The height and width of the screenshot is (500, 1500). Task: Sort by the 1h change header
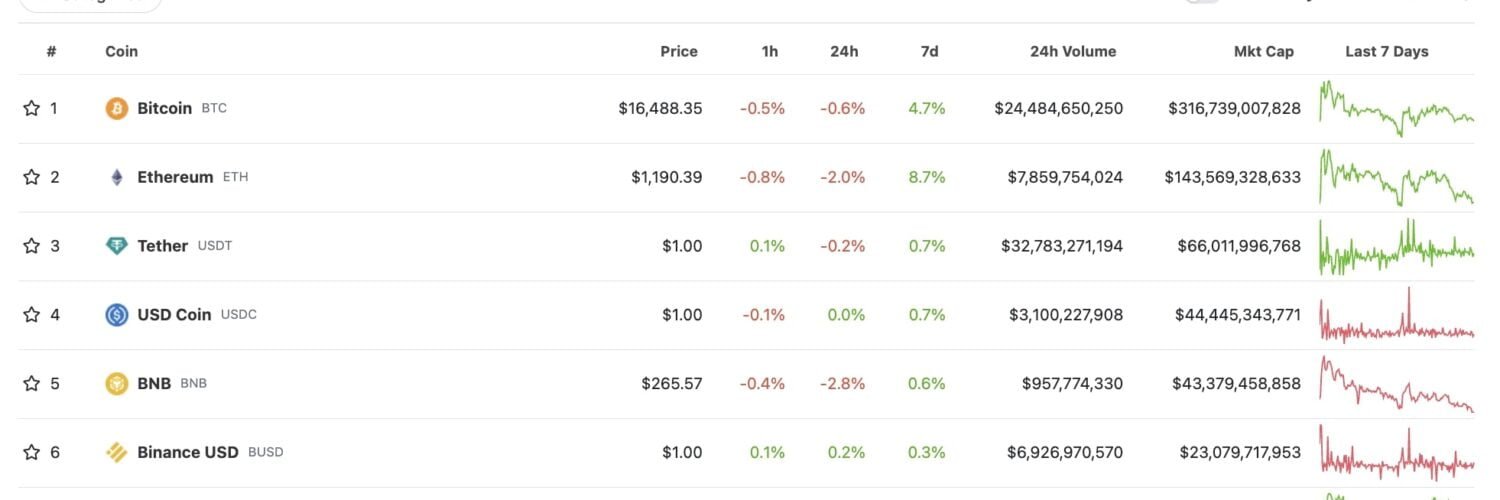point(769,51)
